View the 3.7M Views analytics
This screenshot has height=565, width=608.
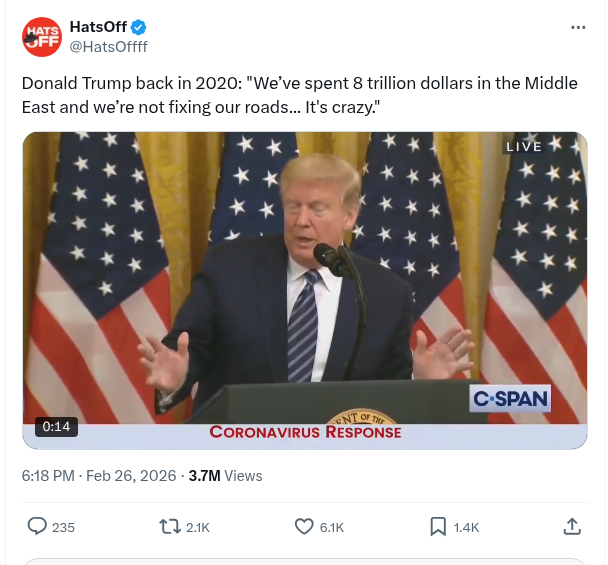[225, 476]
